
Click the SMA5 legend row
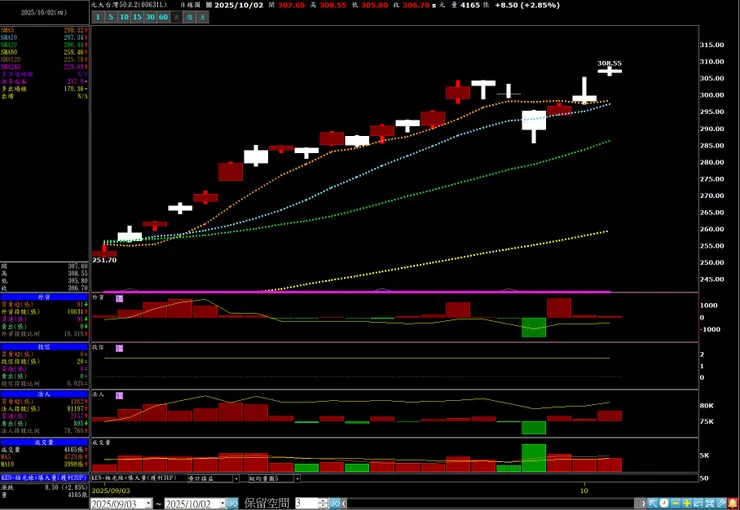[44, 30]
